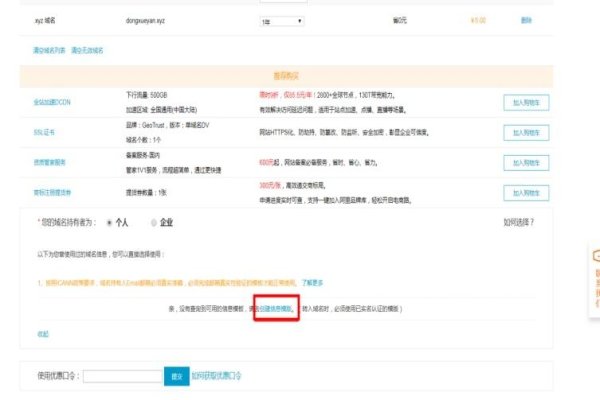Screen dimensions: 600x400
Task: Open the 备案管家服务 product link
Action: click(x=49, y=162)
